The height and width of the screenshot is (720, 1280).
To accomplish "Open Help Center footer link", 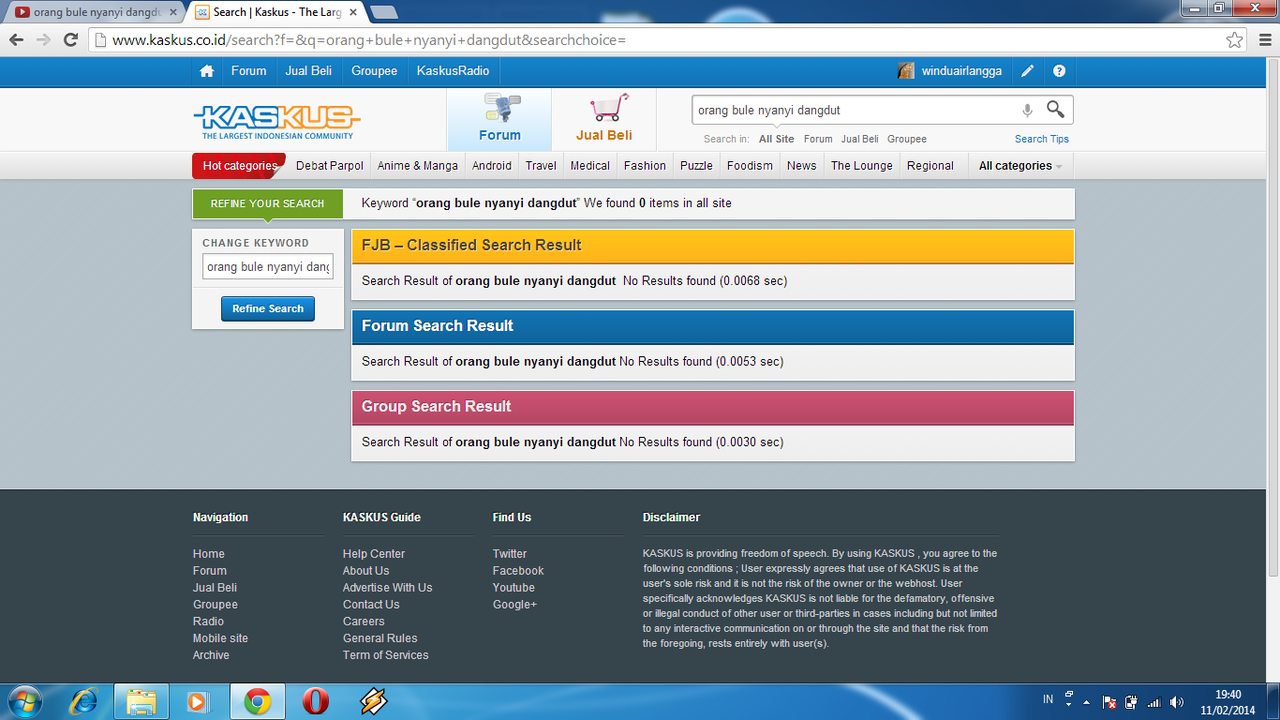I will pyautogui.click(x=374, y=554).
